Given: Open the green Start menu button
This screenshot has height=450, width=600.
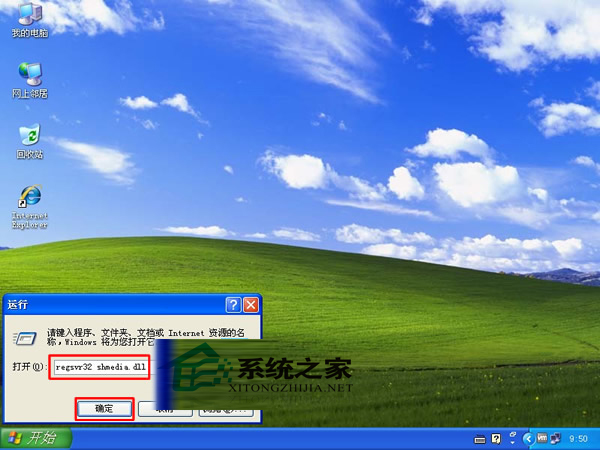Looking at the screenshot, I should click(35, 438).
